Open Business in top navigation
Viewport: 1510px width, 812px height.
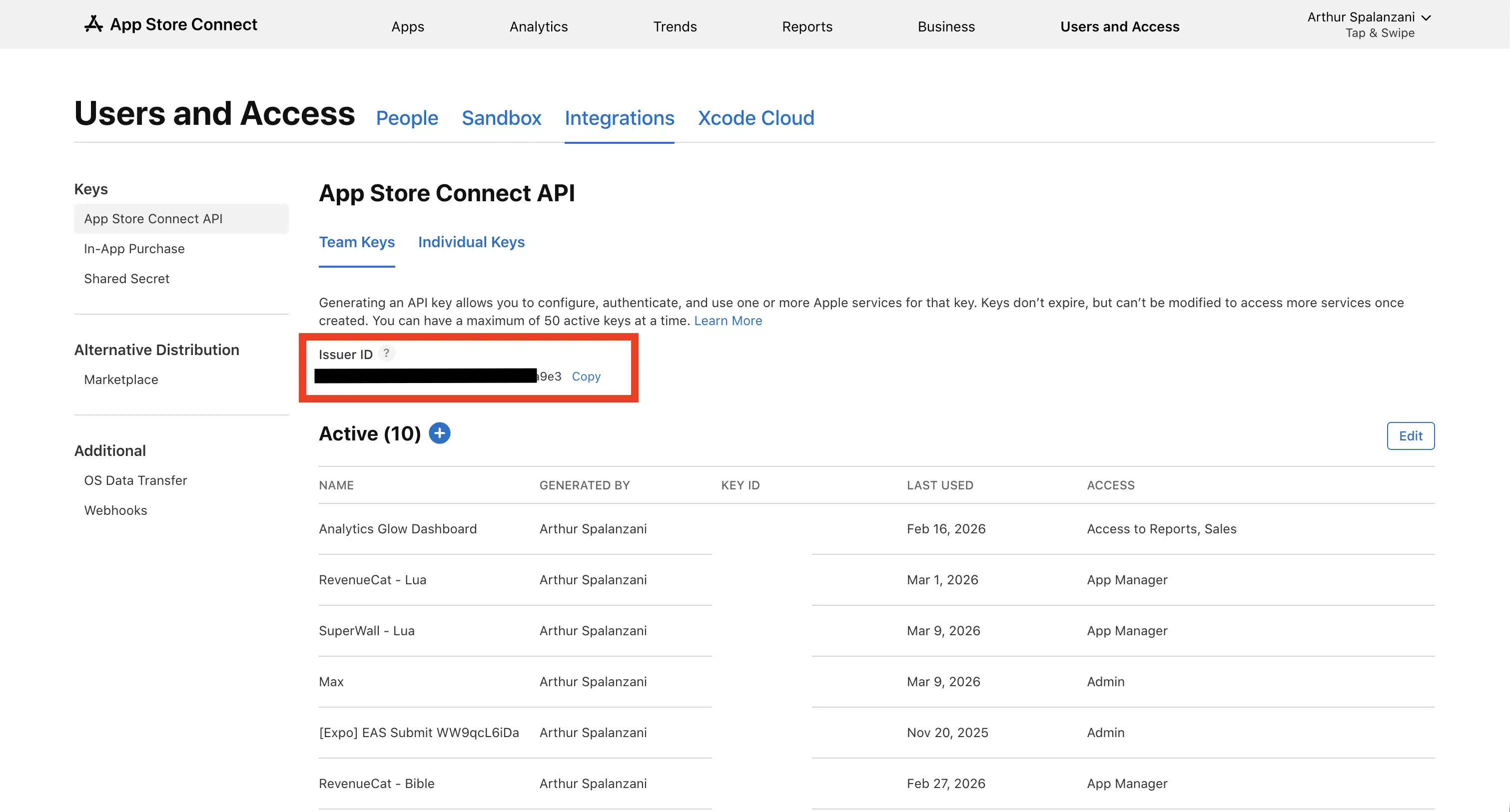(946, 26)
